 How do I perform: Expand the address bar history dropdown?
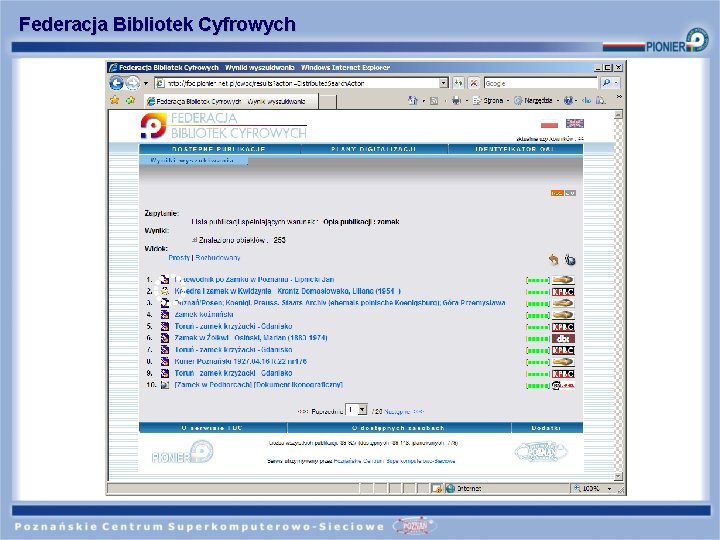pos(444,83)
